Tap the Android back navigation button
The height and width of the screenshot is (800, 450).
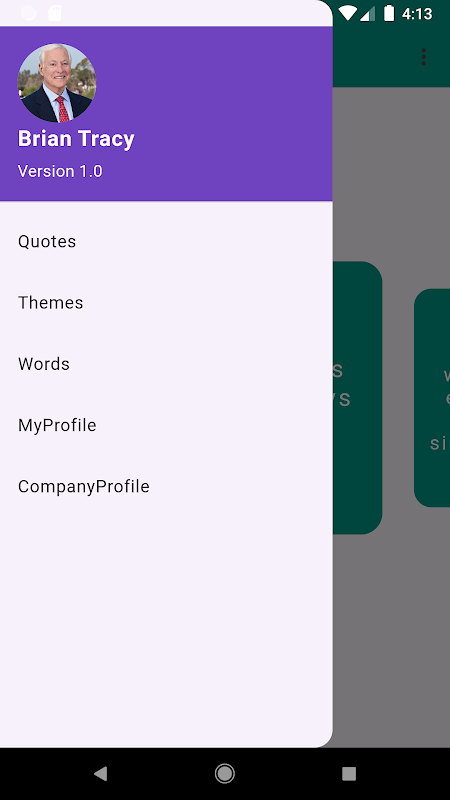click(x=101, y=773)
